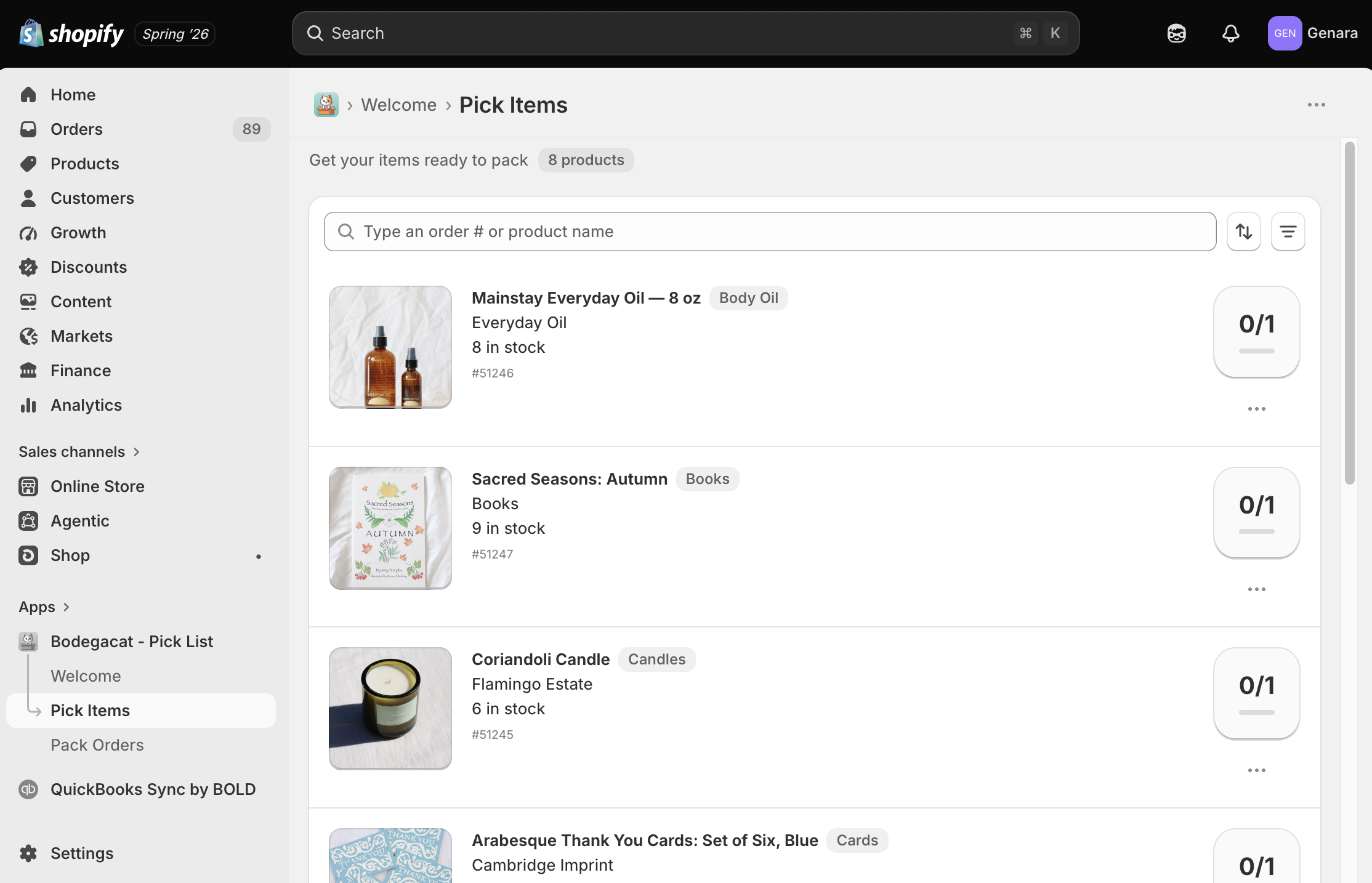Open the Sacred Seasons Autumn book thumbnail

(x=390, y=528)
